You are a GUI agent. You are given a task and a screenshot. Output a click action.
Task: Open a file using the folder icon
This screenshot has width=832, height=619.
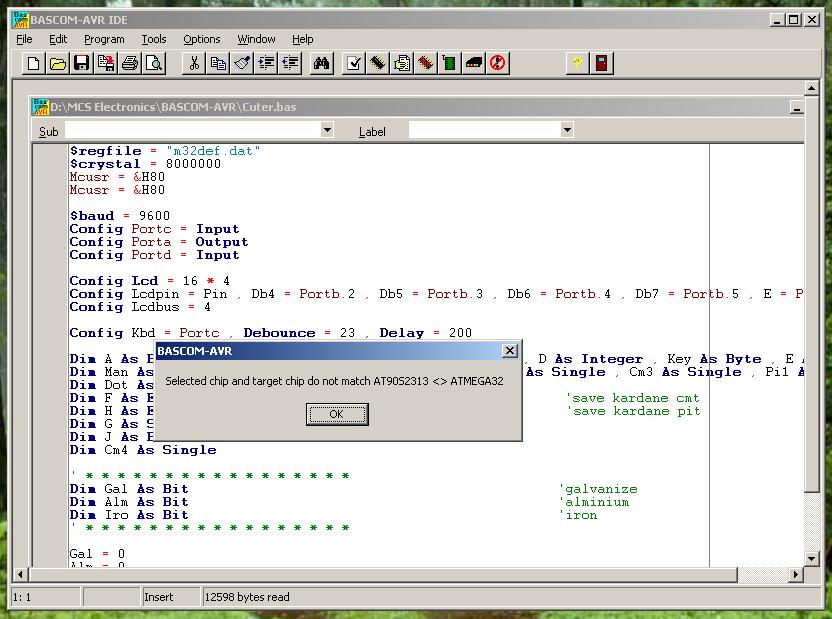pyautogui.click(x=58, y=64)
